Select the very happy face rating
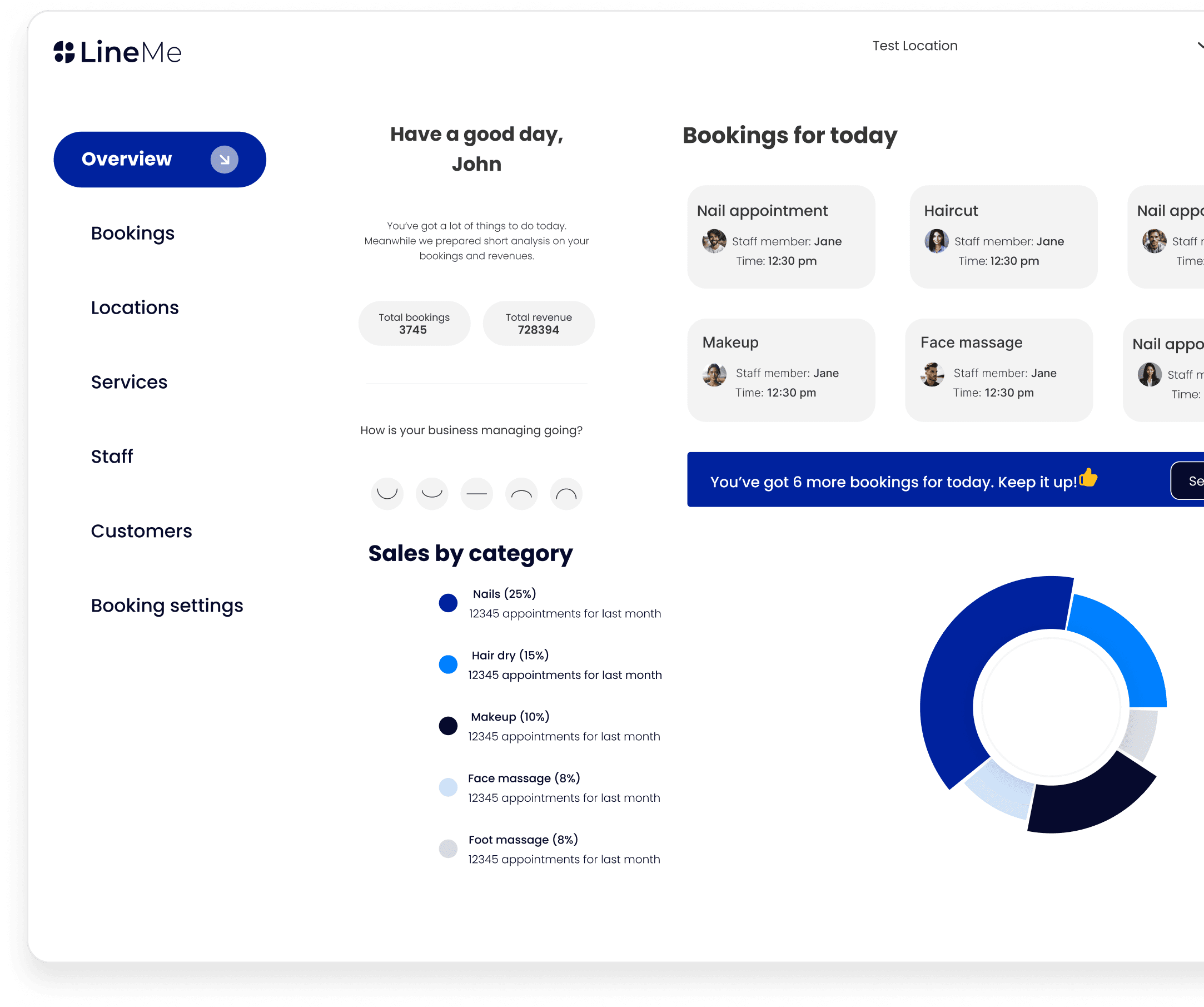1204x1007 pixels. click(x=387, y=494)
